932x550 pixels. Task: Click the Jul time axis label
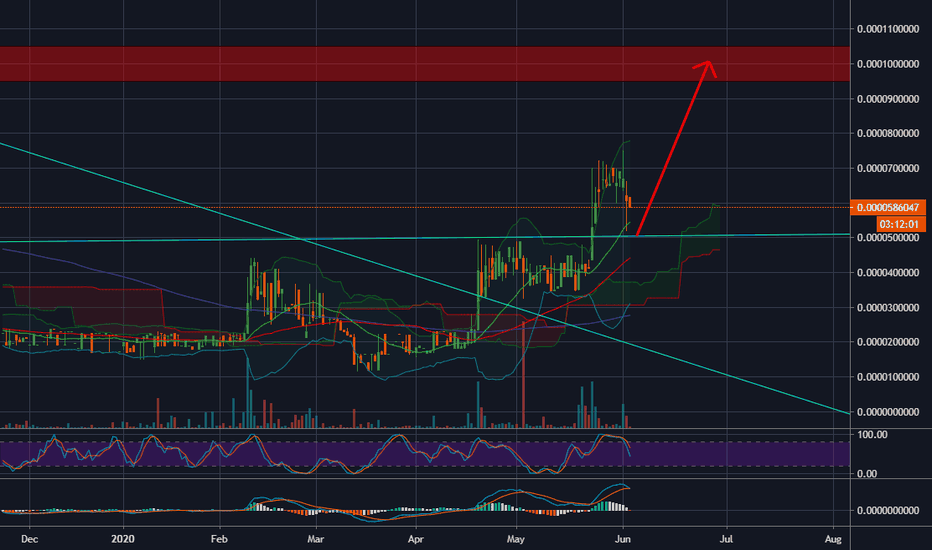[726, 539]
